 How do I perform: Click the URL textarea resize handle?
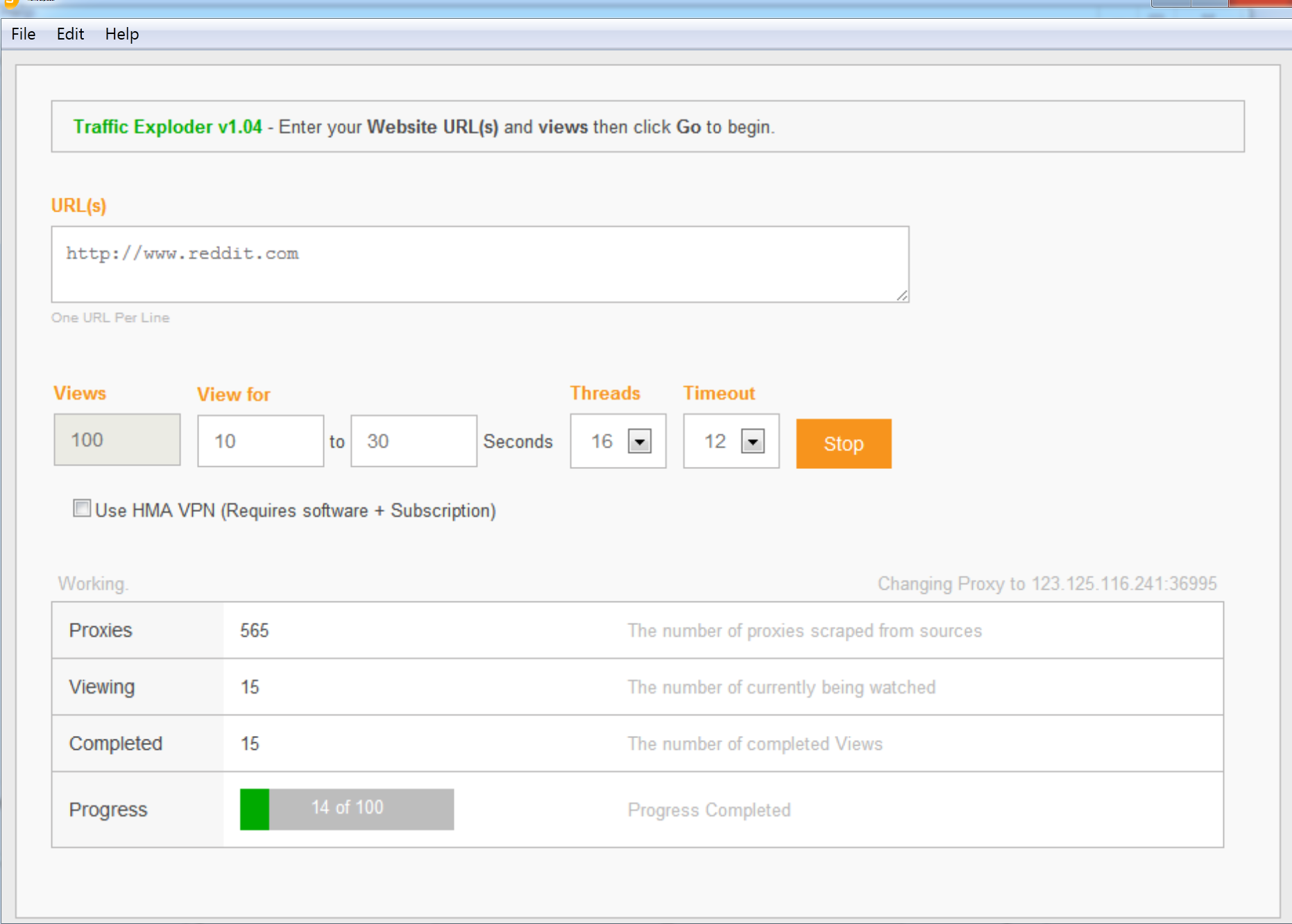click(902, 296)
